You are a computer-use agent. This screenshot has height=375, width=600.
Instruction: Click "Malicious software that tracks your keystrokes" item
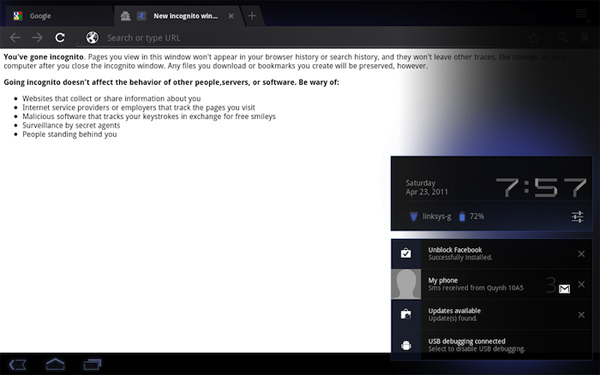coord(149,116)
